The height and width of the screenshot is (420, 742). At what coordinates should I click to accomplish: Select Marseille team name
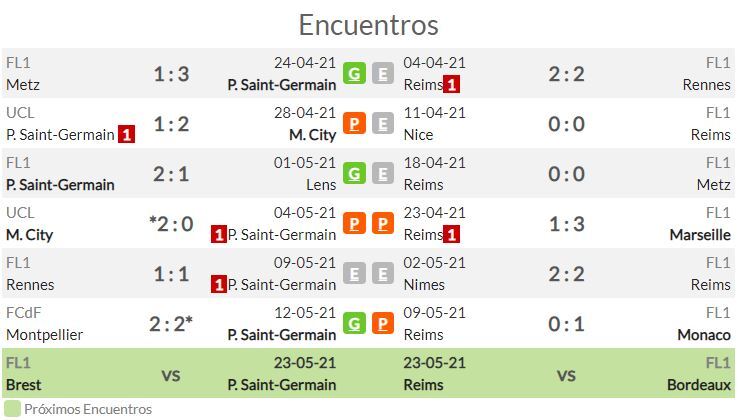point(700,235)
